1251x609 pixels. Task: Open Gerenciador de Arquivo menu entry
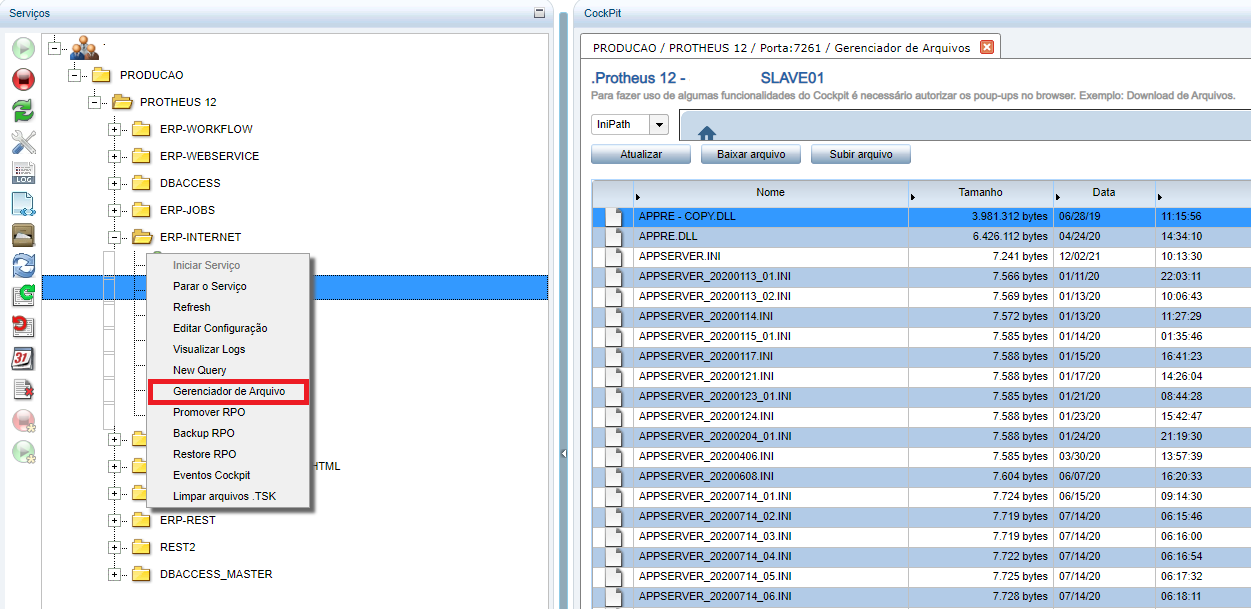coord(229,391)
